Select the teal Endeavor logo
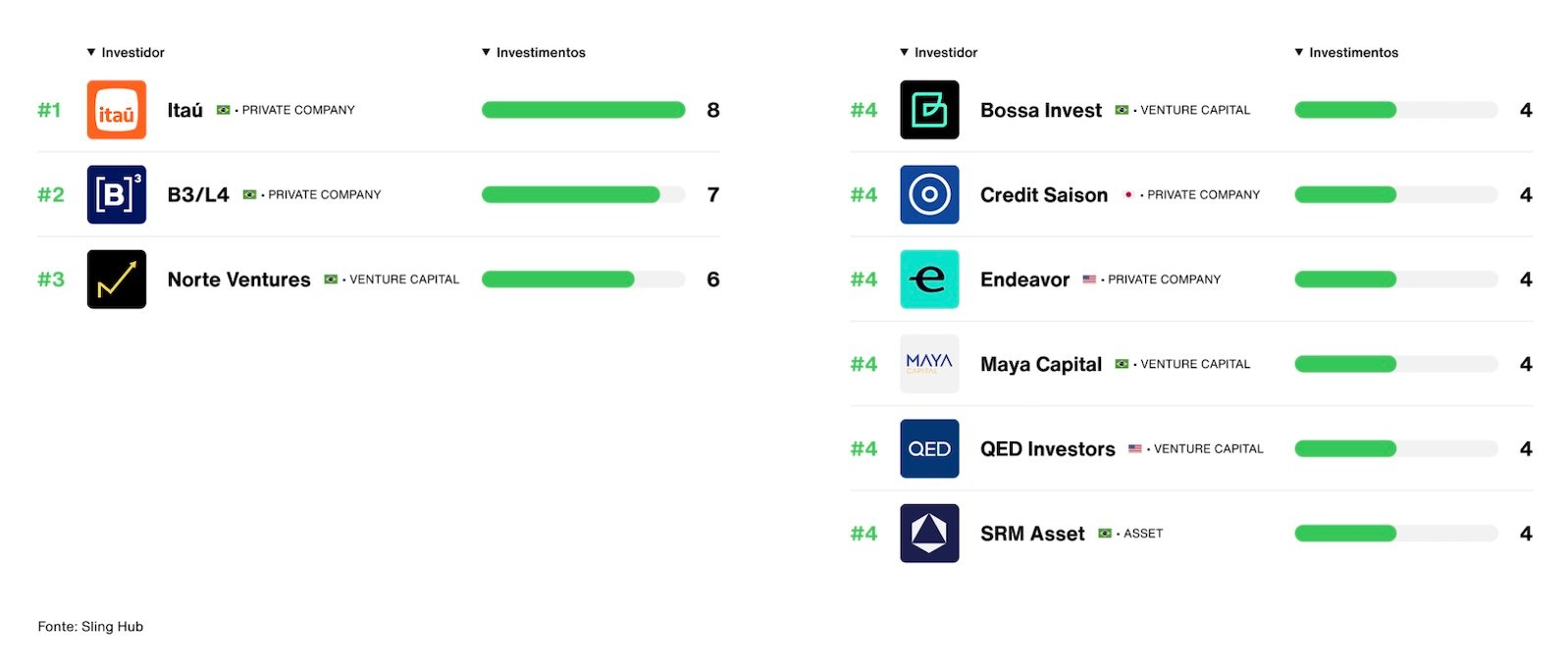 929,280
